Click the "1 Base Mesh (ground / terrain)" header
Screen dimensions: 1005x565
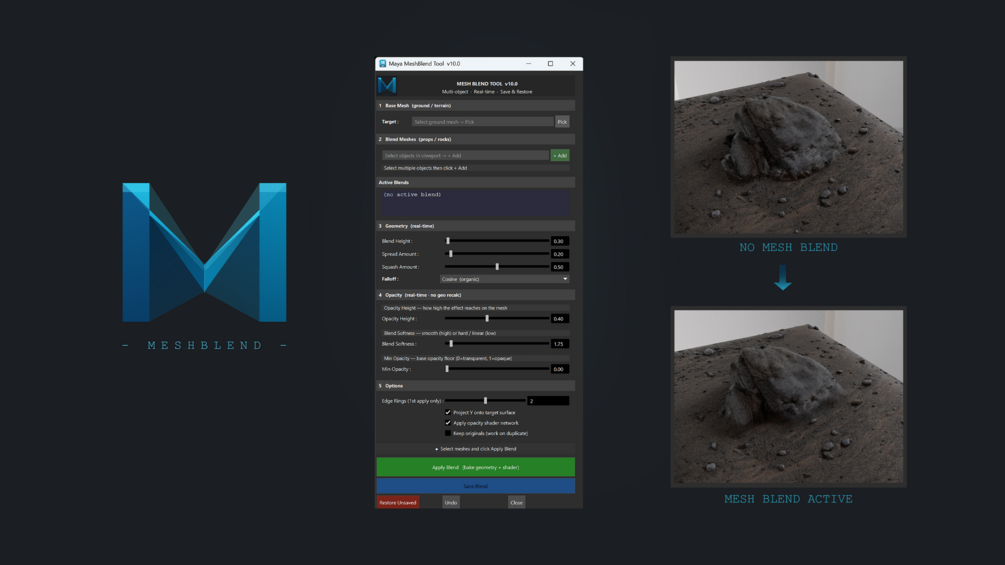click(476, 106)
